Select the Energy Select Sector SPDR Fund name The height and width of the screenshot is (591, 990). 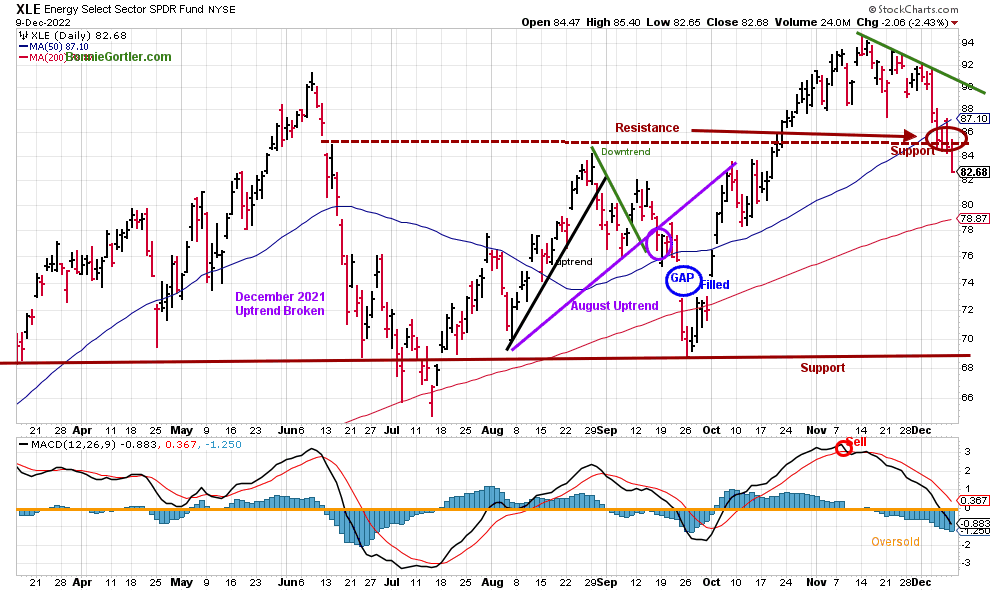tap(123, 9)
